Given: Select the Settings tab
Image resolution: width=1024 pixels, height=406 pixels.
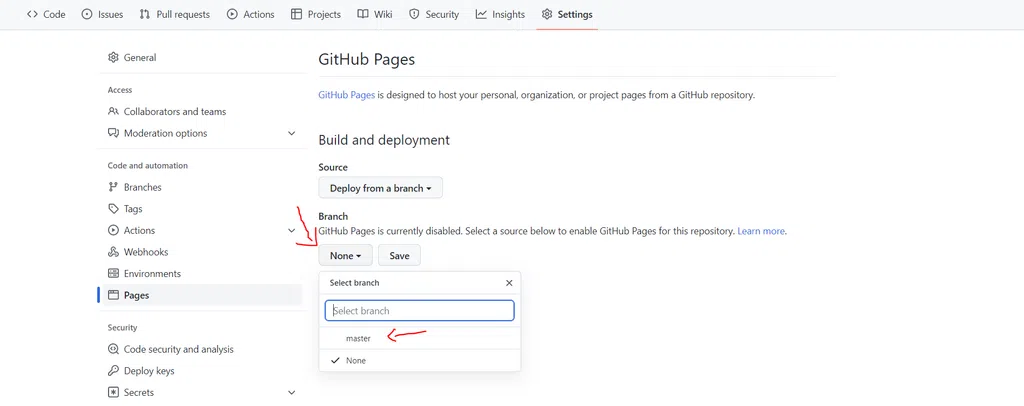Looking at the screenshot, I should (567, 14).
